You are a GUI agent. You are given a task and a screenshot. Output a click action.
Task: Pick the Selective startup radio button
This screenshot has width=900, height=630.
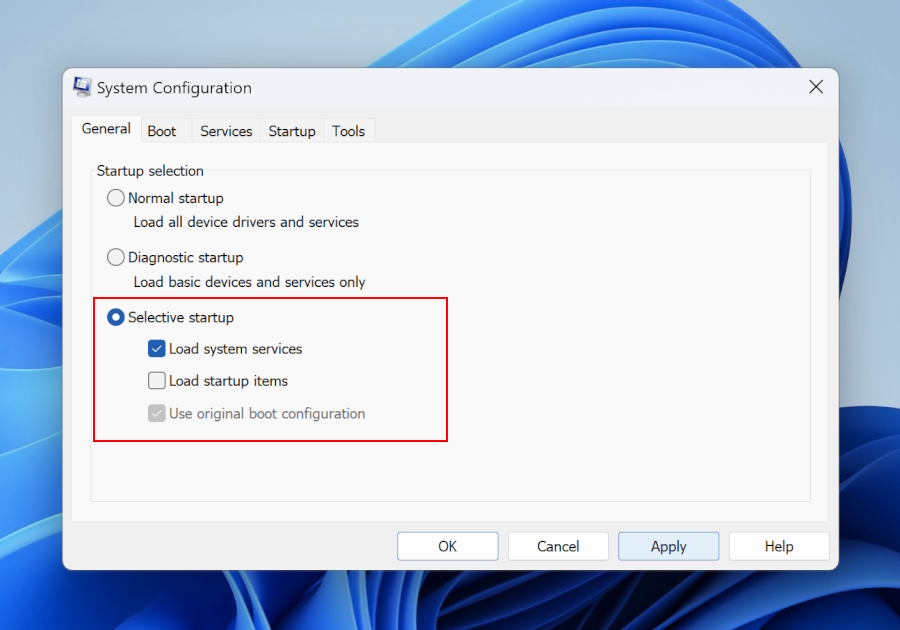click(117, 317)
